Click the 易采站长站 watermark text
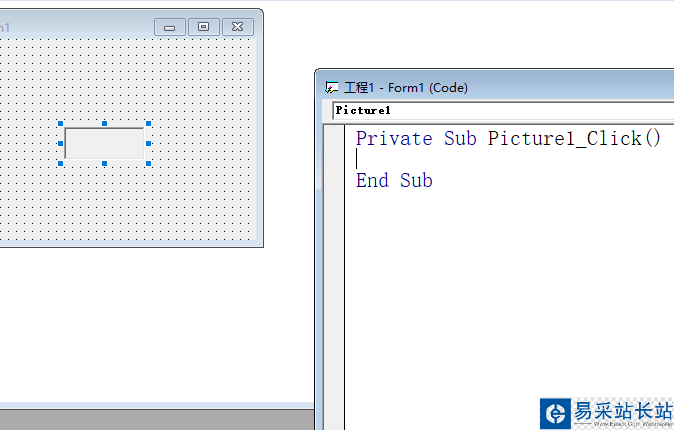 click(621, 411)
